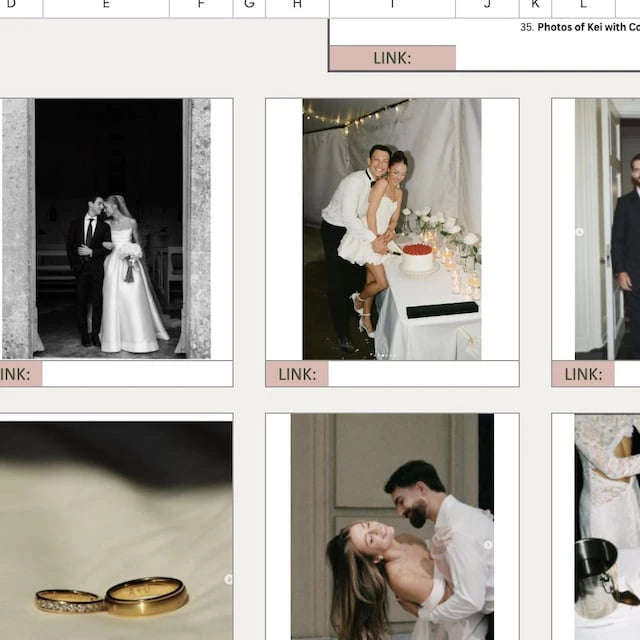Click the LINK label under the cake-cutting photo

click(x=297, y=374)
